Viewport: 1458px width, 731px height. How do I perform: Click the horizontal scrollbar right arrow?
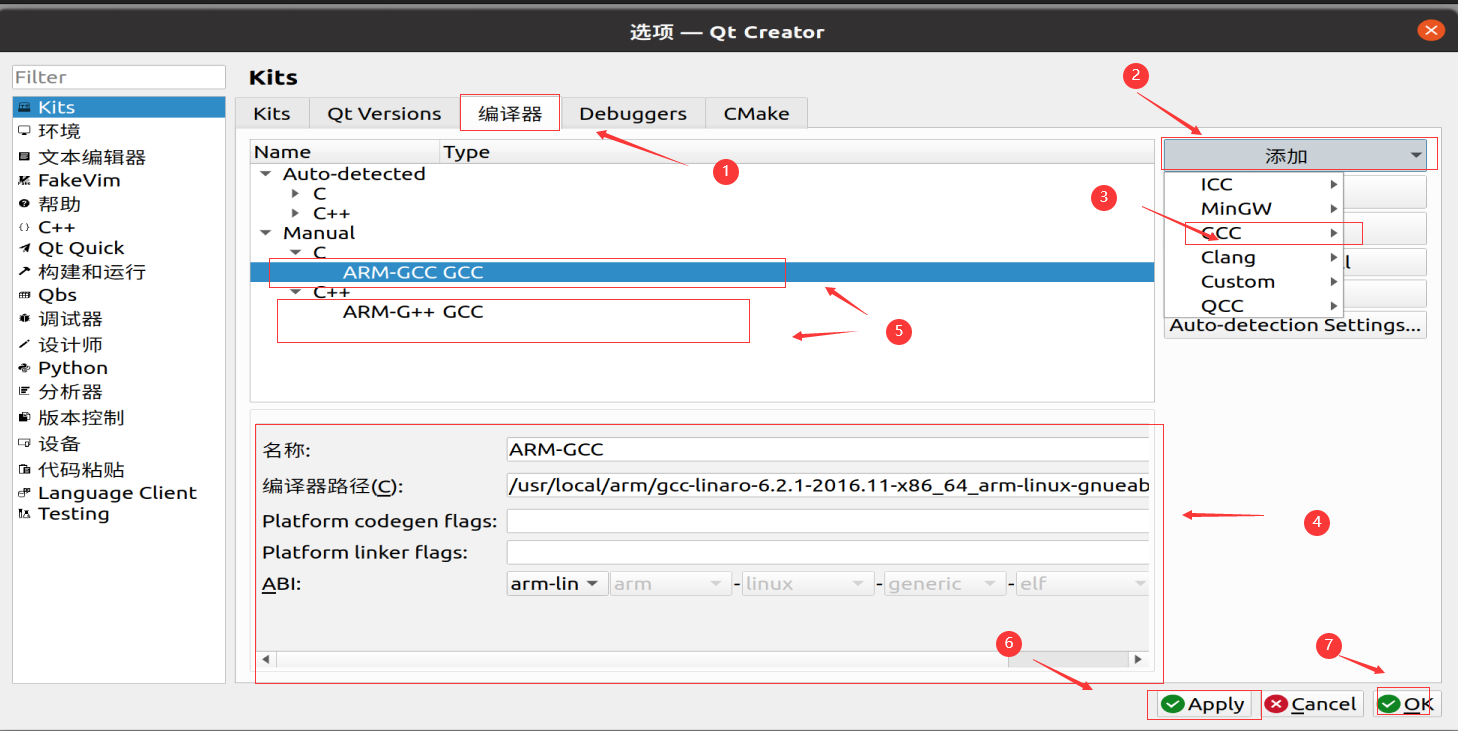pos(1137,659)
